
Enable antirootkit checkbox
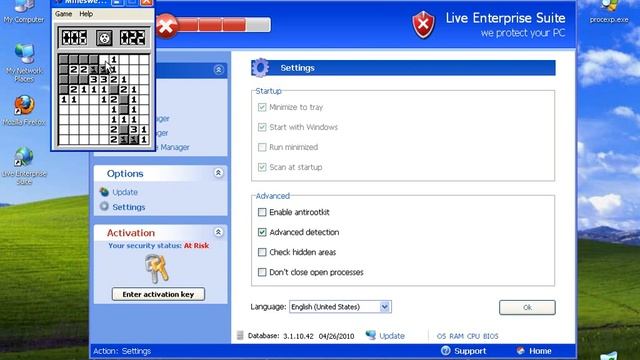point(262,212)
